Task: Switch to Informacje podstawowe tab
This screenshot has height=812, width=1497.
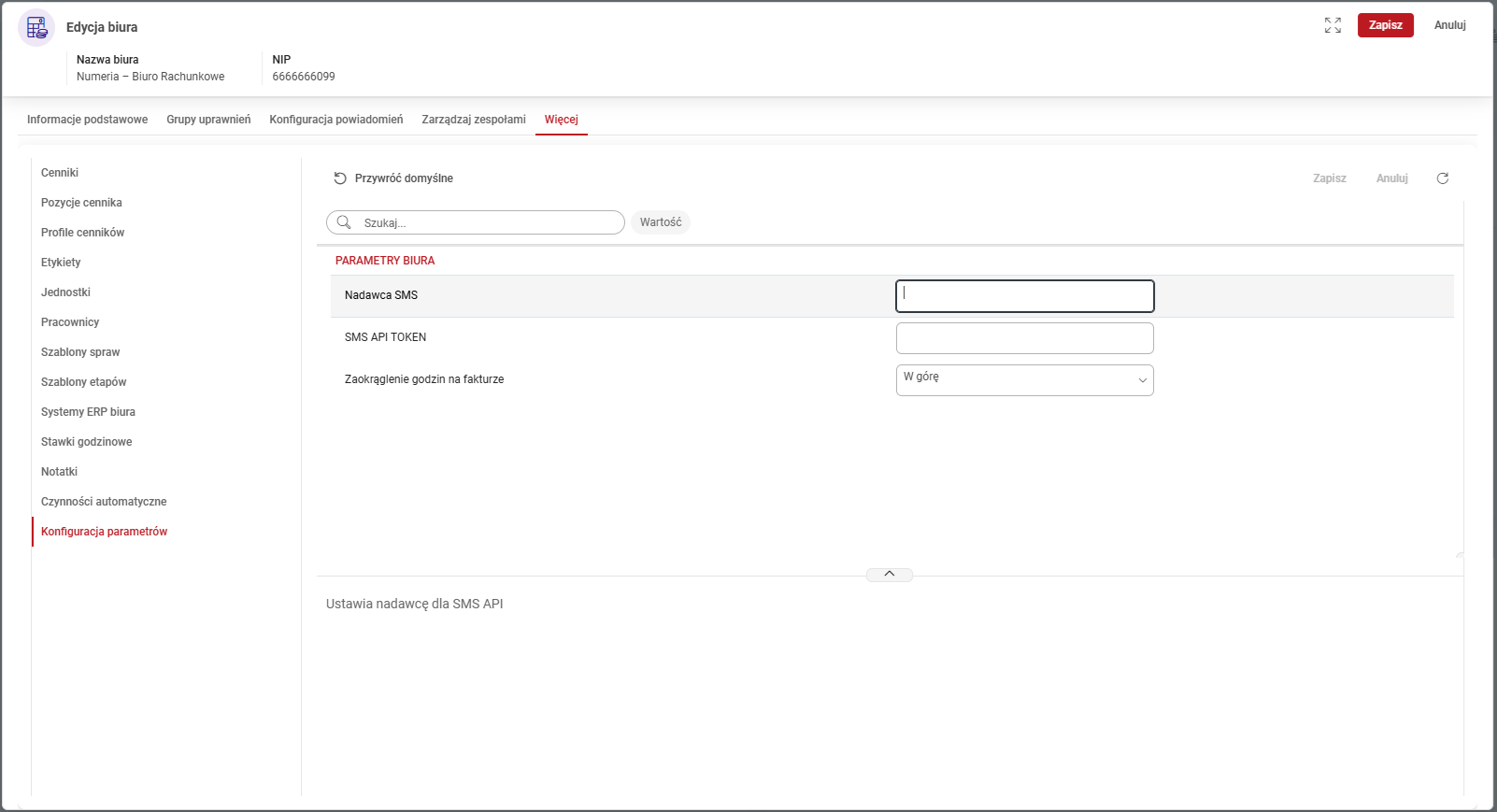Action: pos(87,120)
